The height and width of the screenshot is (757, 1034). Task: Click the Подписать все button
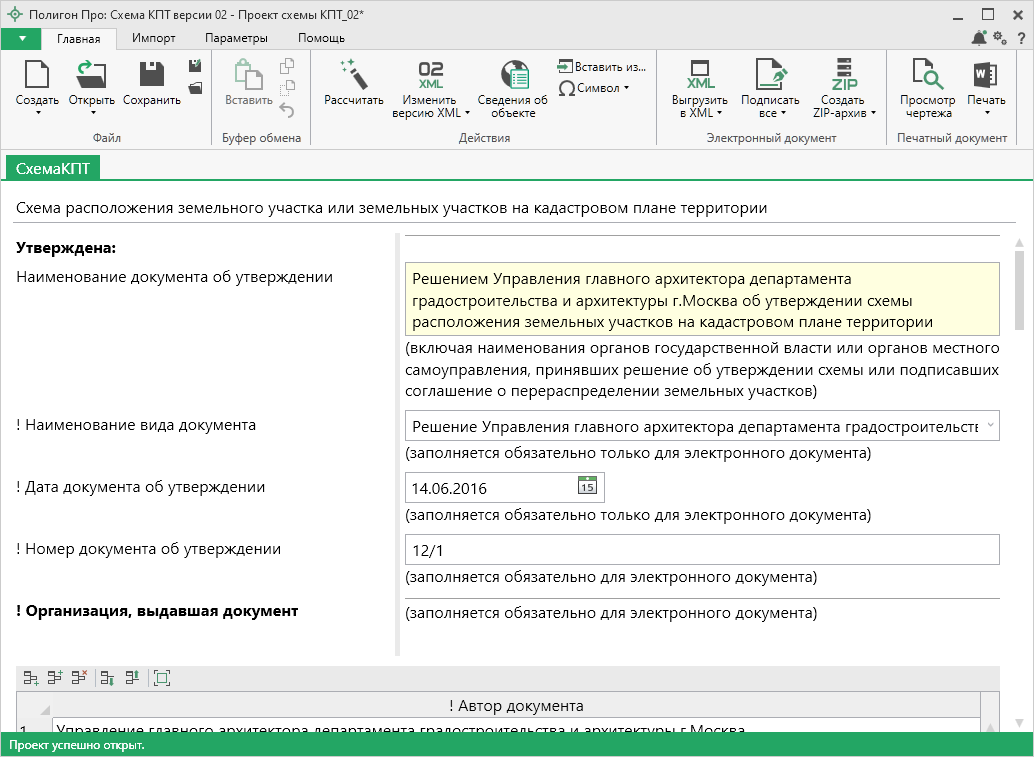(x=770, y=87)
